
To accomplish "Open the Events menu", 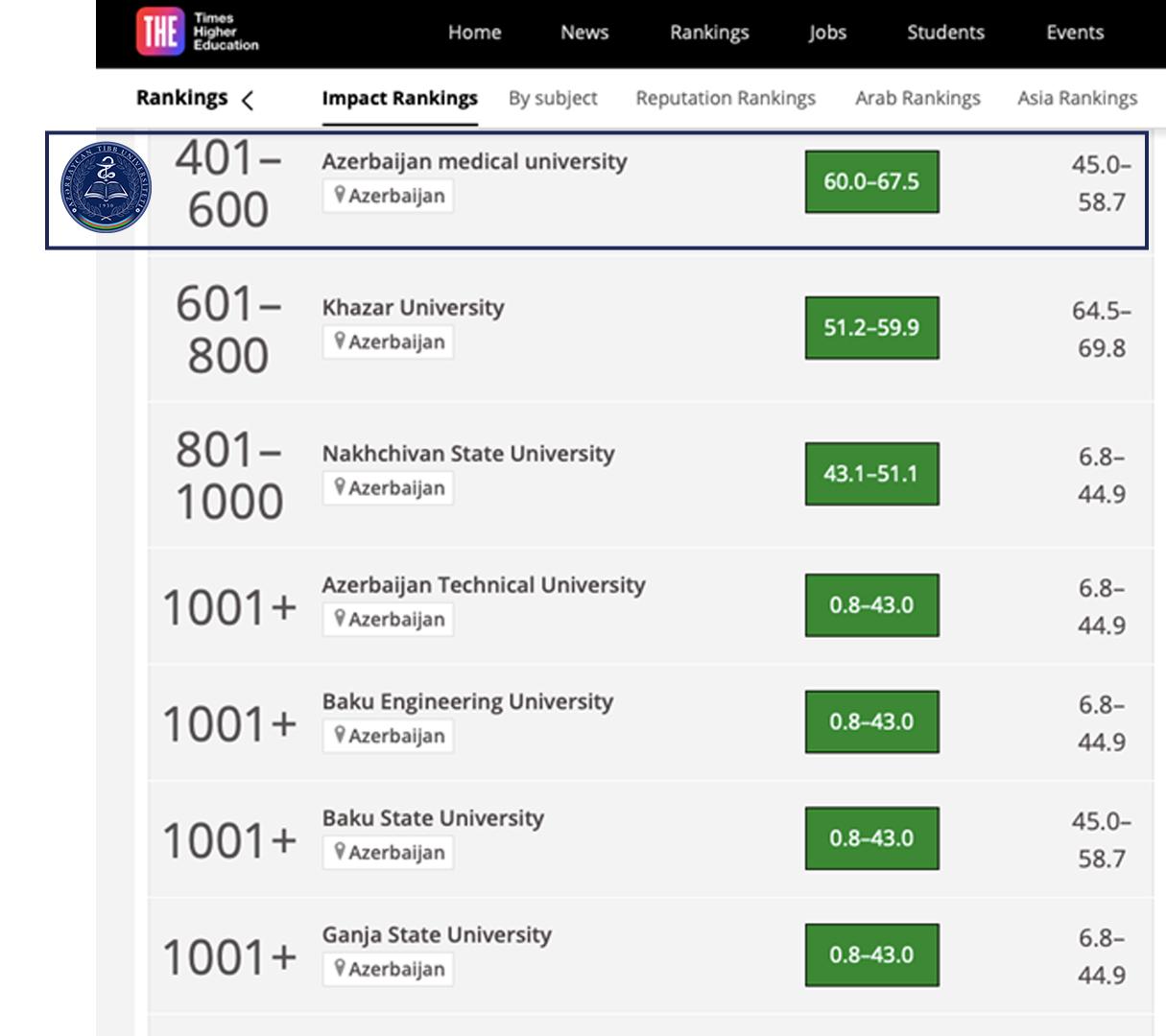I will [1075, 33].
